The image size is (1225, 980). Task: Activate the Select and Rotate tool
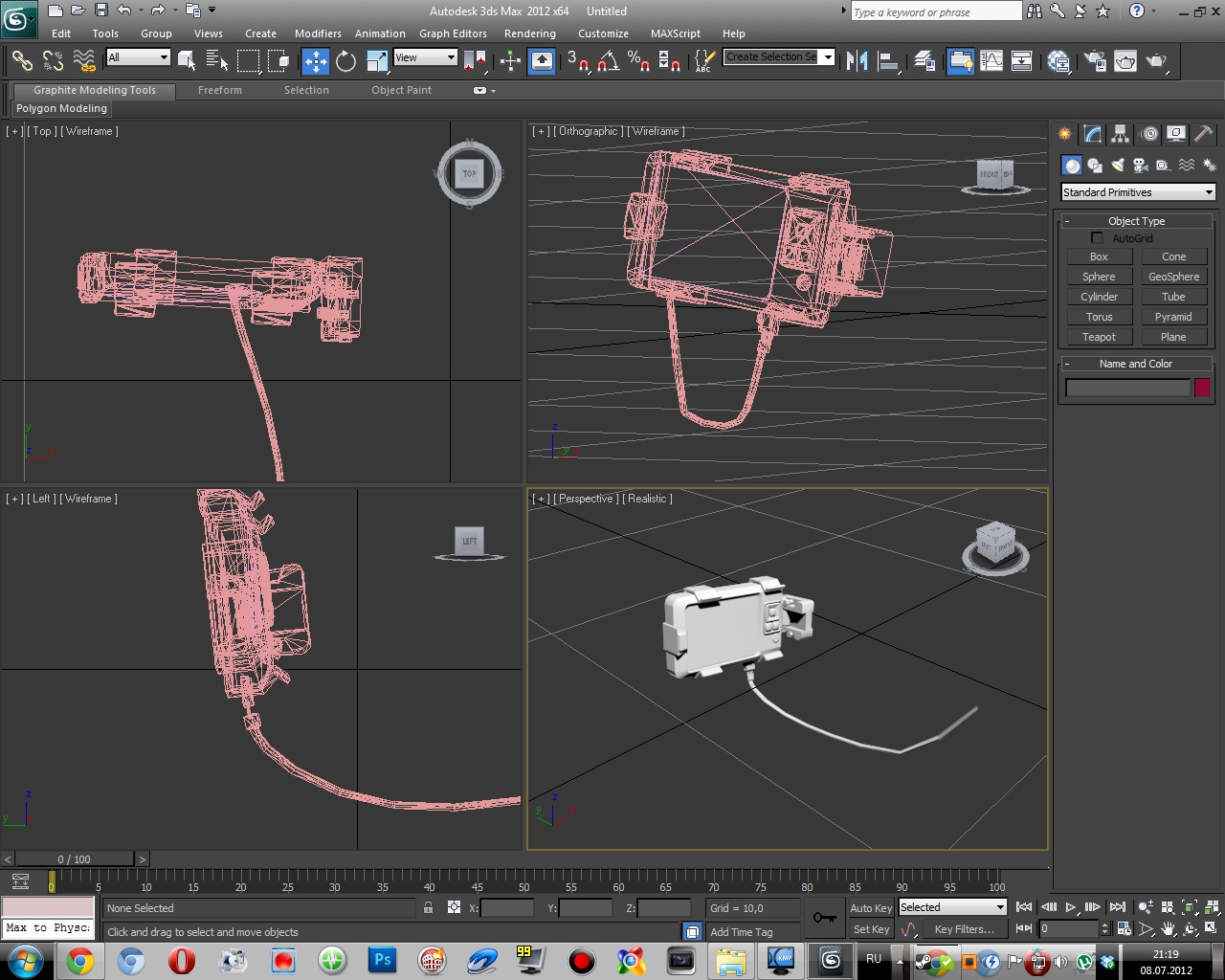(345, 61)
